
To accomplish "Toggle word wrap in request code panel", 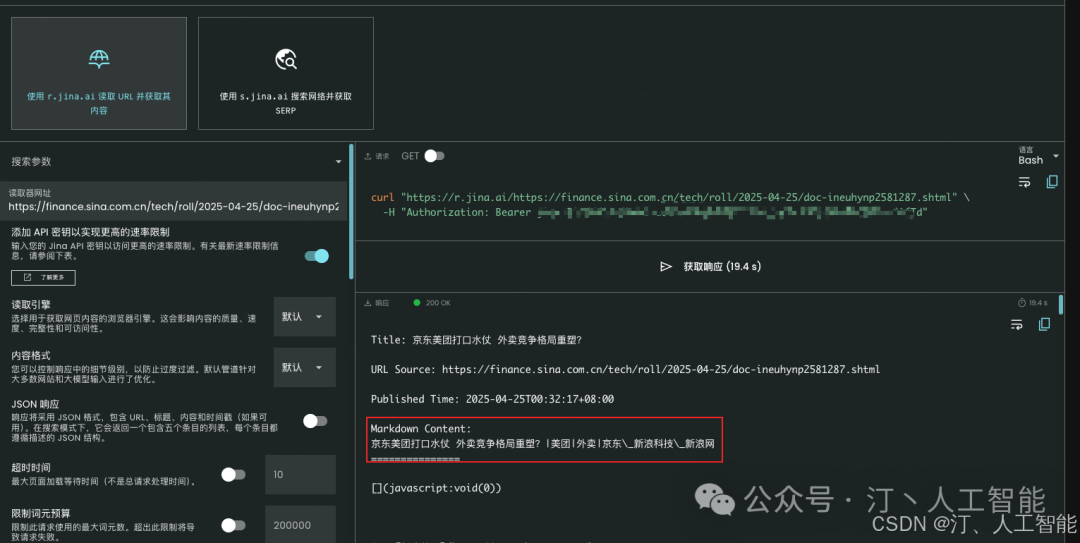I will (1024, 182).
